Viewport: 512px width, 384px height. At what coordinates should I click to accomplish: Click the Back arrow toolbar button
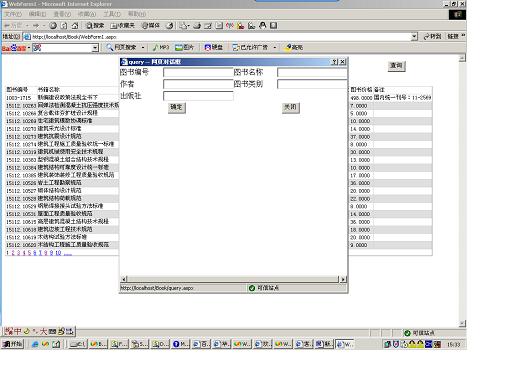(13, 26)
